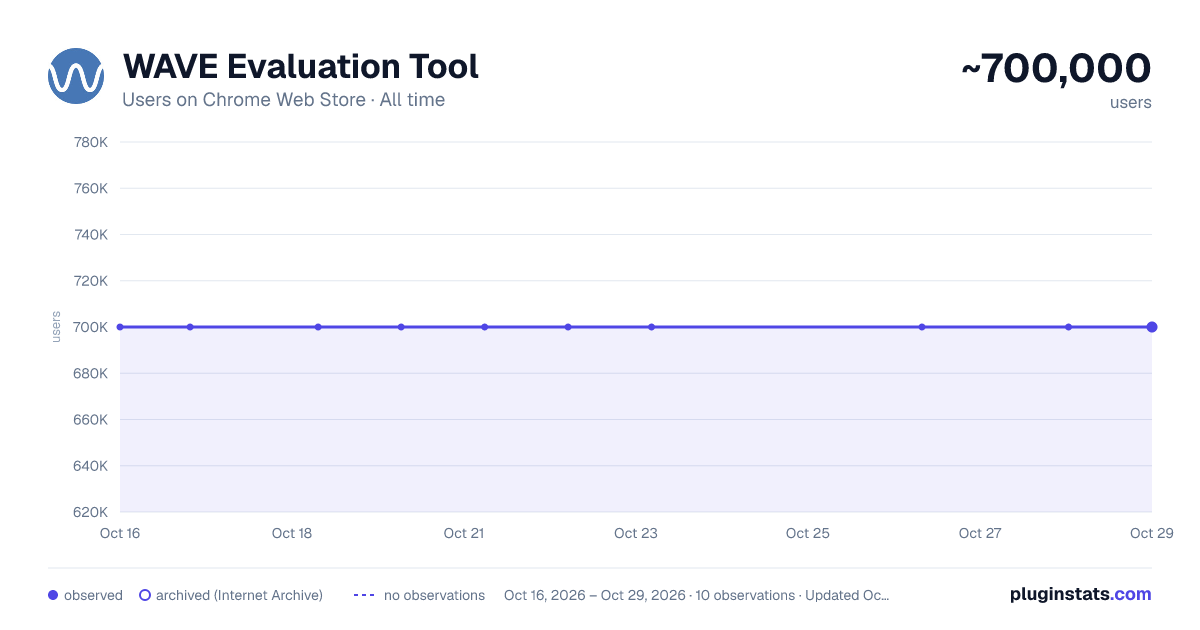This screenshot has width=1200, height=630.
Task: Click the 'WAVE Evaluation Tool' title
Action: click(x=301, y=67)
